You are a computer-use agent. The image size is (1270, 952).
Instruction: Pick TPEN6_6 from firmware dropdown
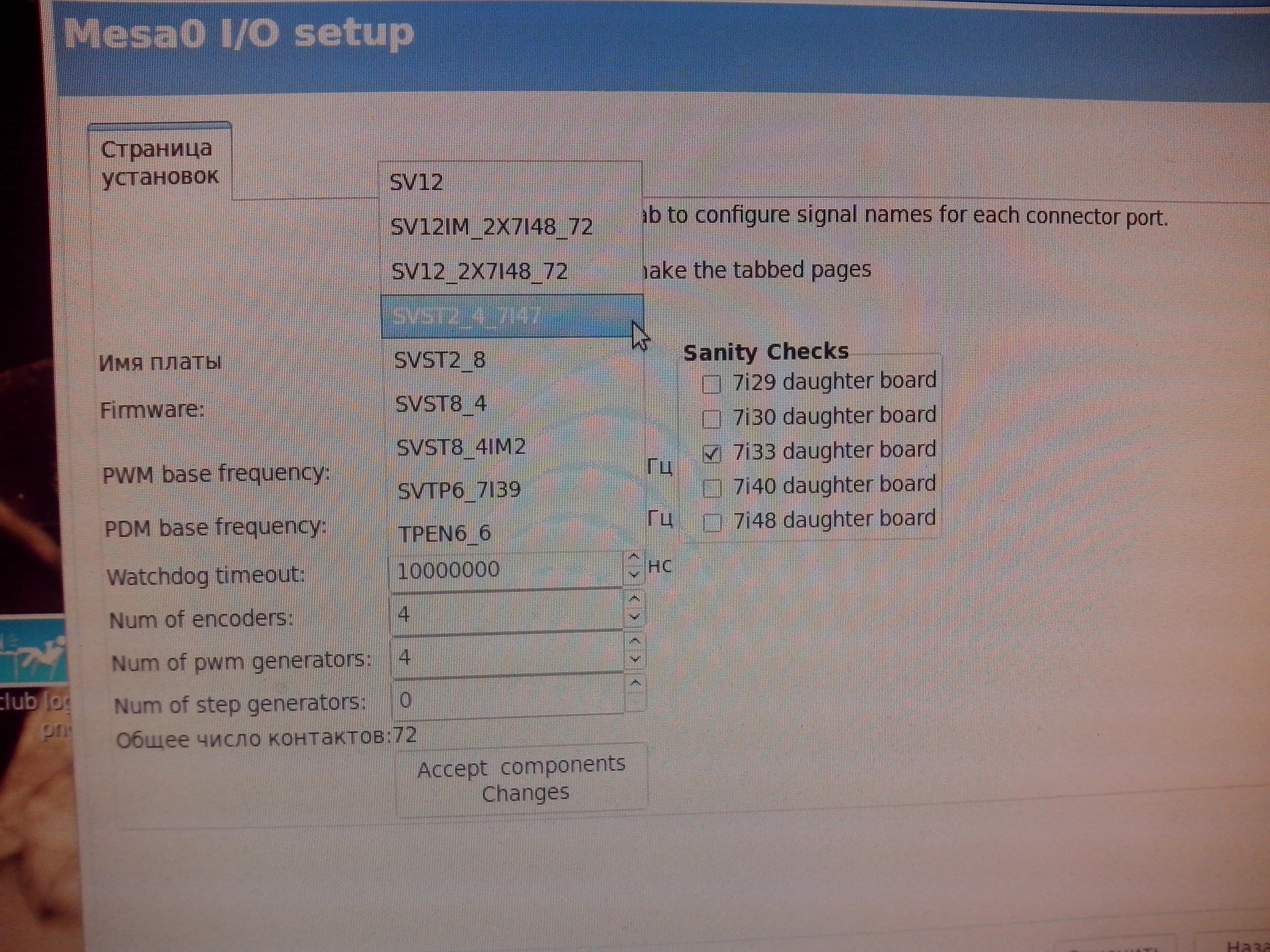[x=445, y=534]
